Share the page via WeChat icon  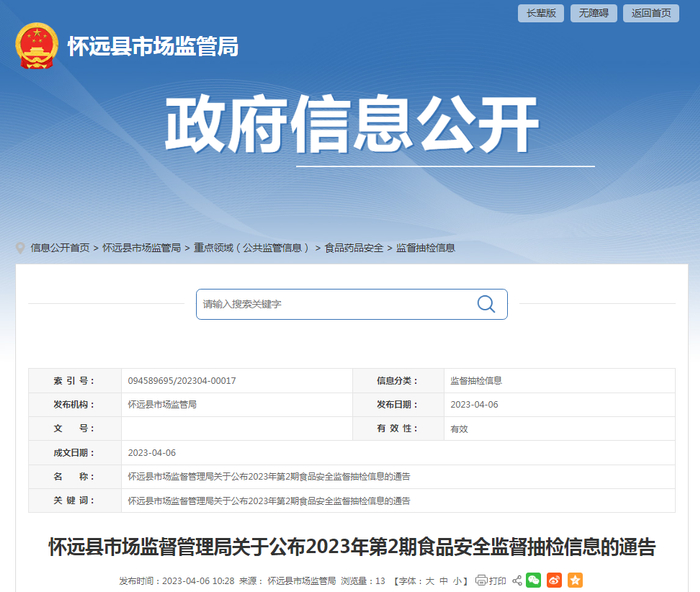click(x=533, y=580)
